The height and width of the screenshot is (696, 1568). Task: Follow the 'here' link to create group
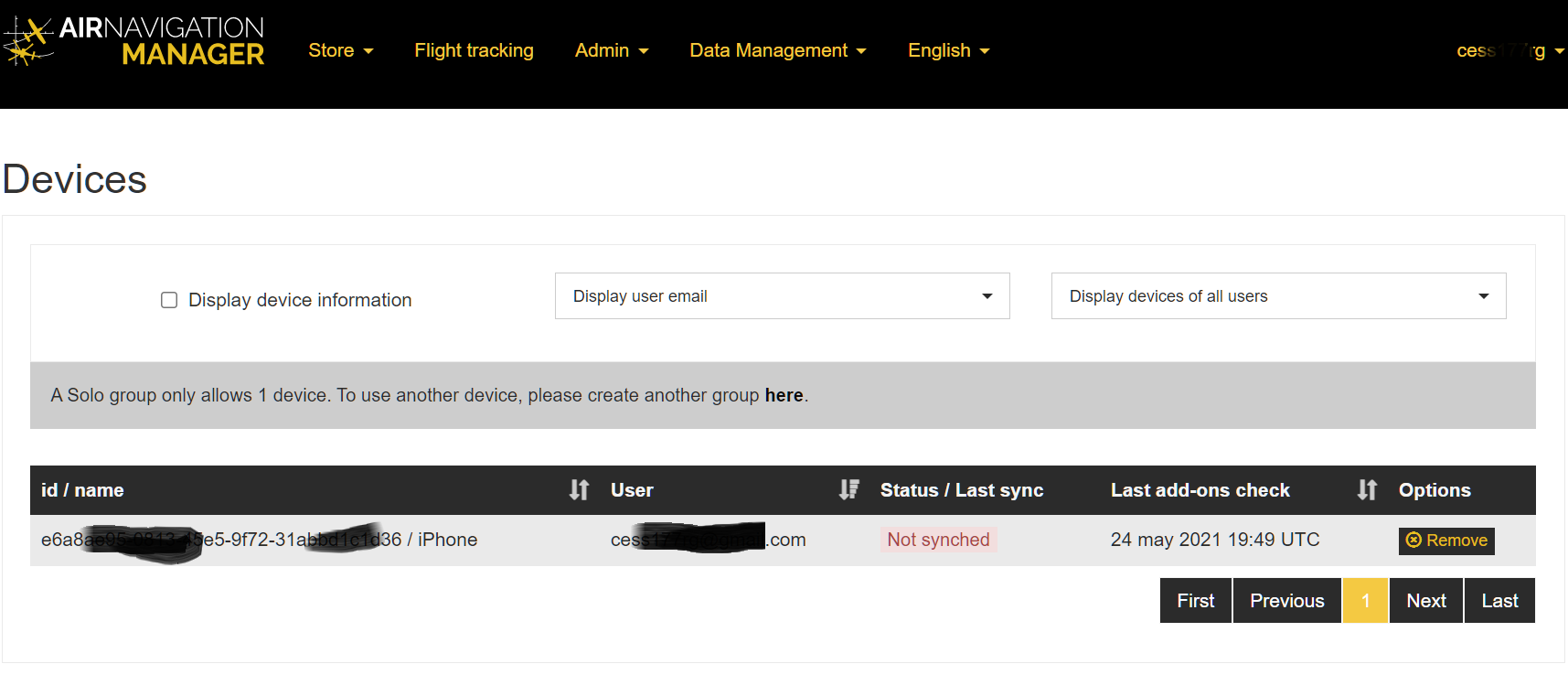(x=784, y=395)
